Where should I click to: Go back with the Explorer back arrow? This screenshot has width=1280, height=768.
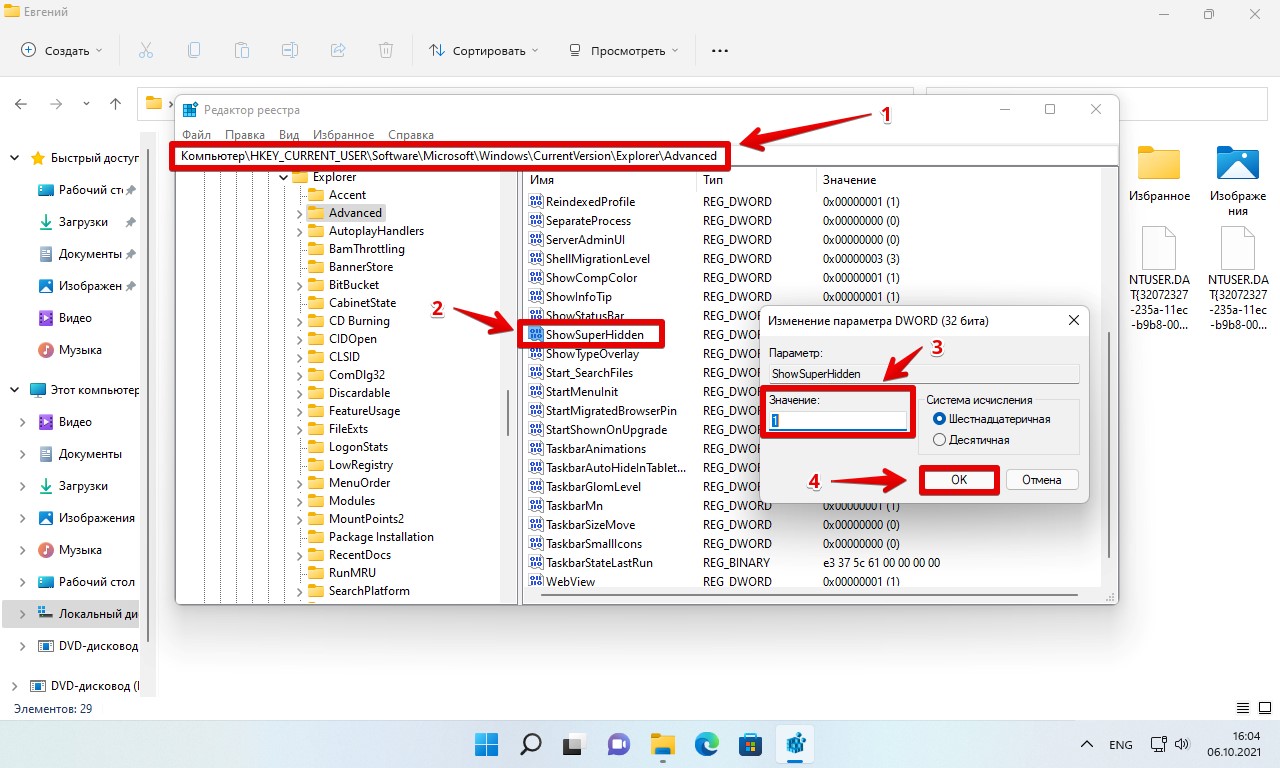[x=22, y=103]
